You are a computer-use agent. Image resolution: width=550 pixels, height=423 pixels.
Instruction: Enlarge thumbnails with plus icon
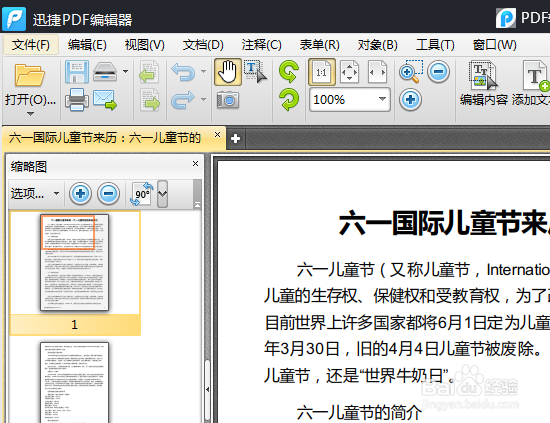tap(80, 193)
